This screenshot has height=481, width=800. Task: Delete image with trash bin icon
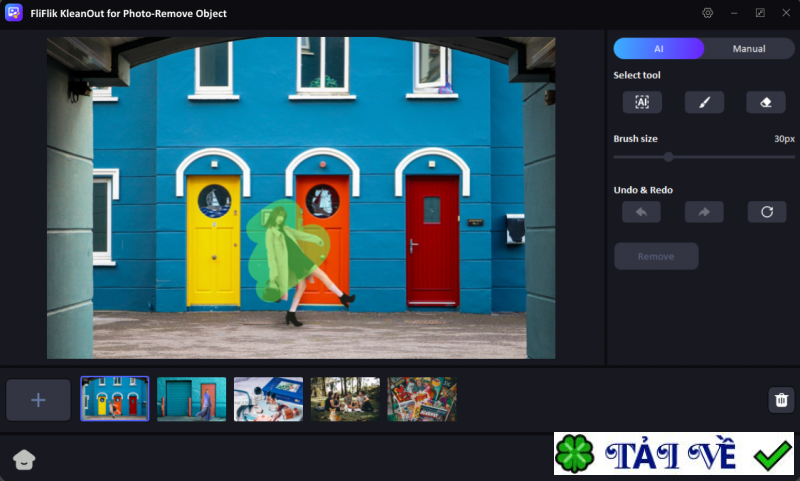pyautogui.click(x=781, y=400)
